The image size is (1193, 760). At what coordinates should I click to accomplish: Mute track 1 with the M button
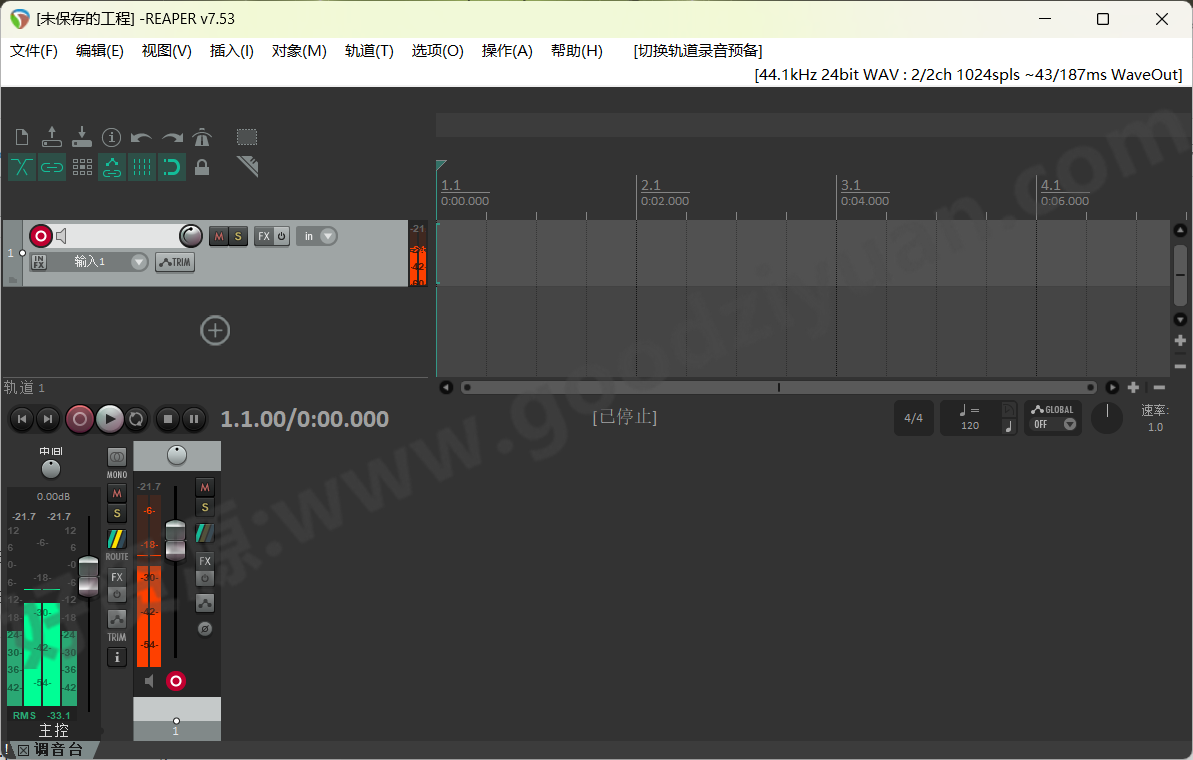(218, 236)
